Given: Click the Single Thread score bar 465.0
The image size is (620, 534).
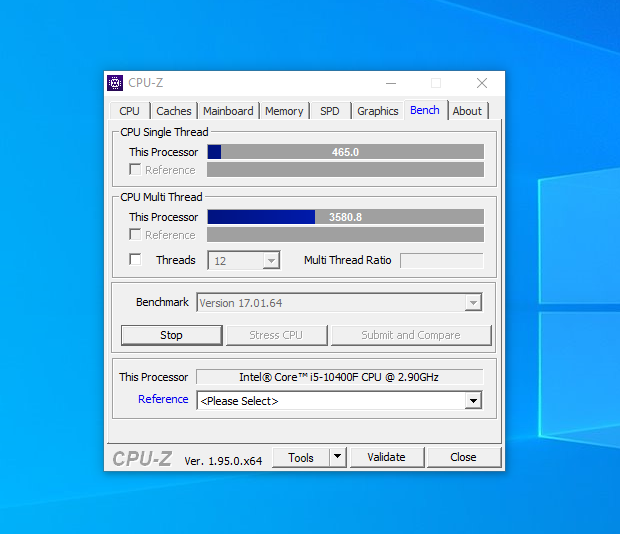Looking at the screenshot, I should click(345, 152).
